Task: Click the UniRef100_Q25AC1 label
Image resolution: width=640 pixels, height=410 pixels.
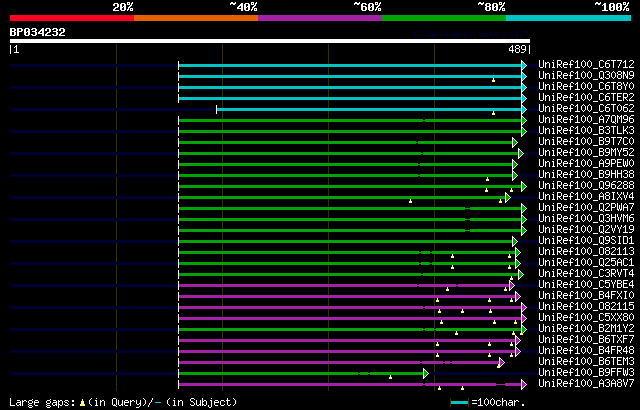Action: (x=586, y=262)
